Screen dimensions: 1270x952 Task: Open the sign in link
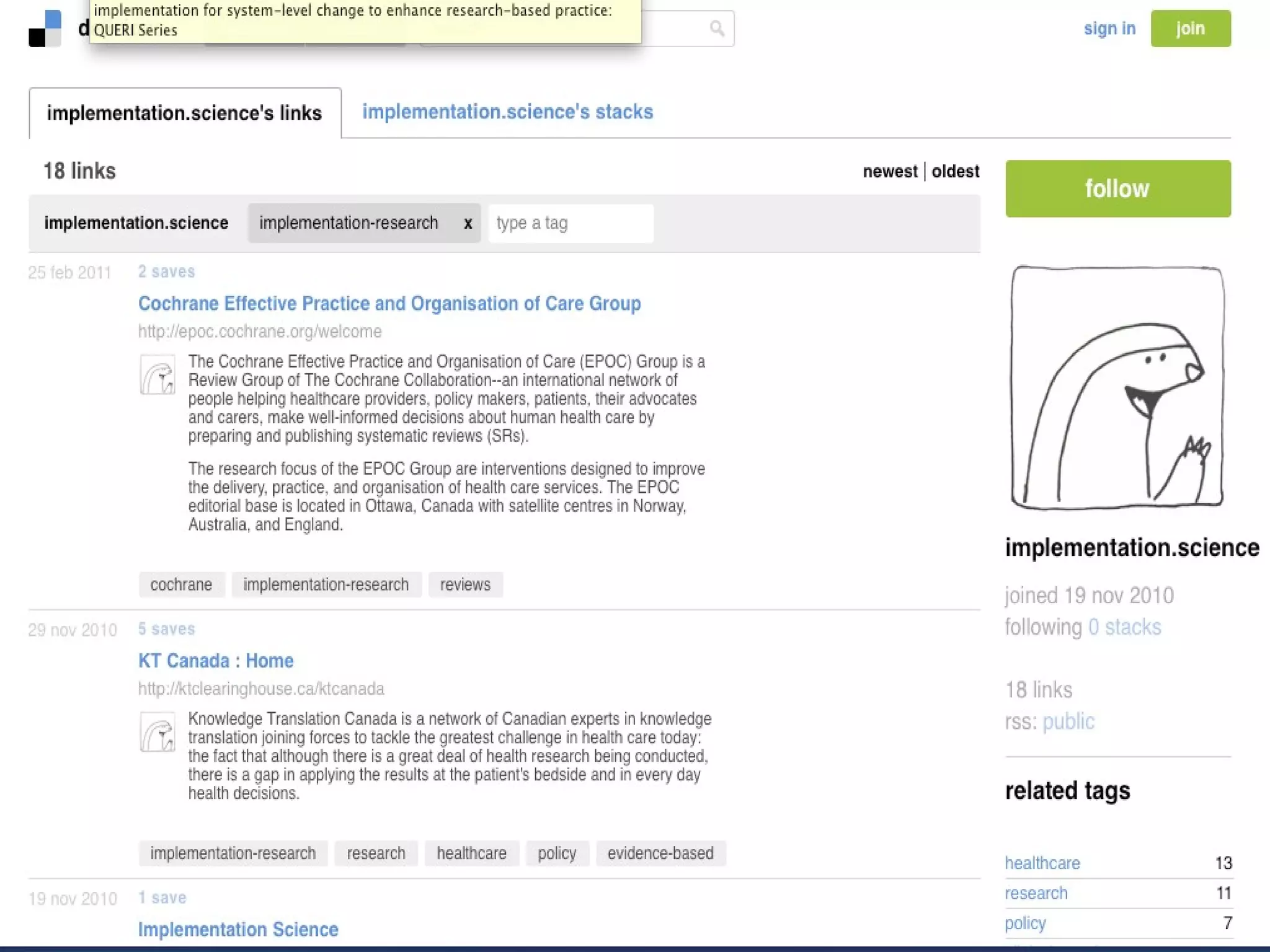tap(1109, 29)
